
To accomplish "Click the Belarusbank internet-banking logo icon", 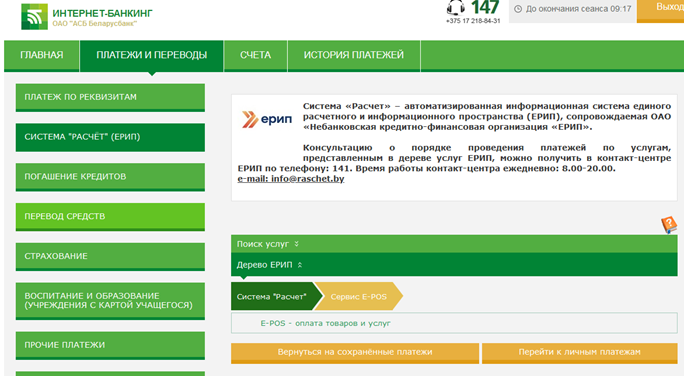I will (x=34, y=17).
